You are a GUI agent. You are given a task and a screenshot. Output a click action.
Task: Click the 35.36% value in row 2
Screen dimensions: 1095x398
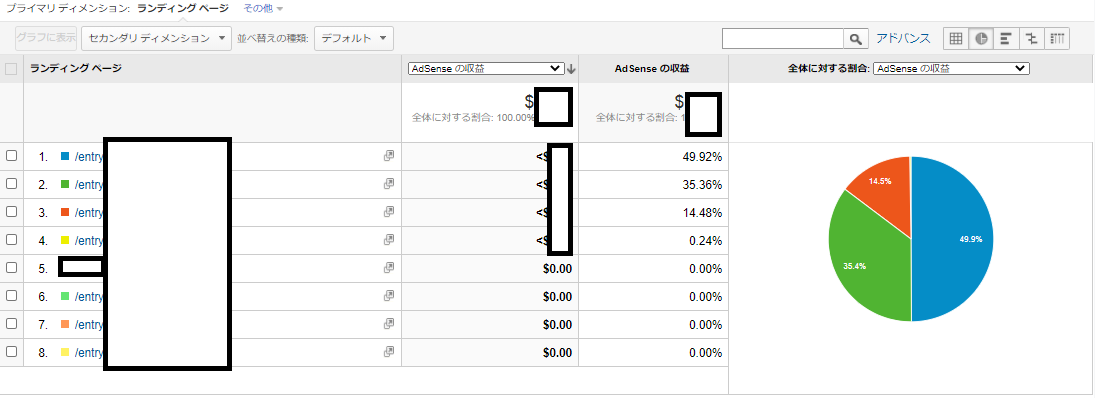(x=702, y=184)
